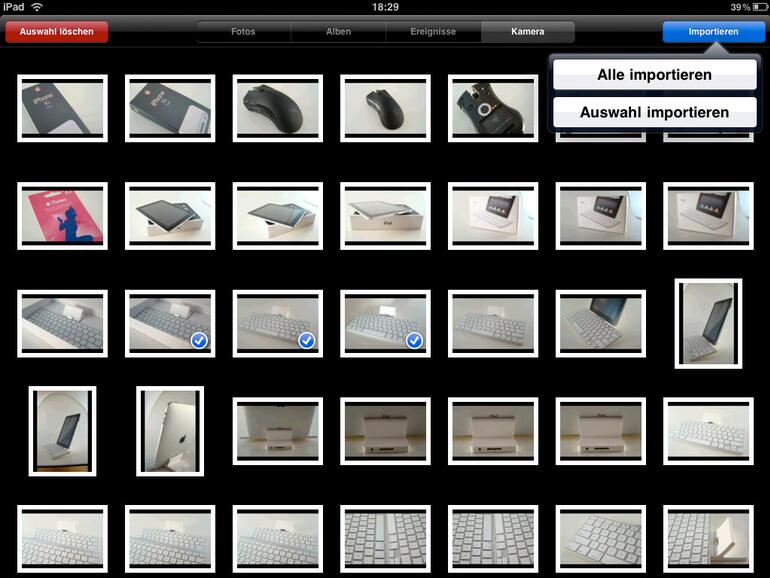The width and height of the screenshot is (770, 578).
Task: Select the first iPhone box photo
Action: coord(62,108)
